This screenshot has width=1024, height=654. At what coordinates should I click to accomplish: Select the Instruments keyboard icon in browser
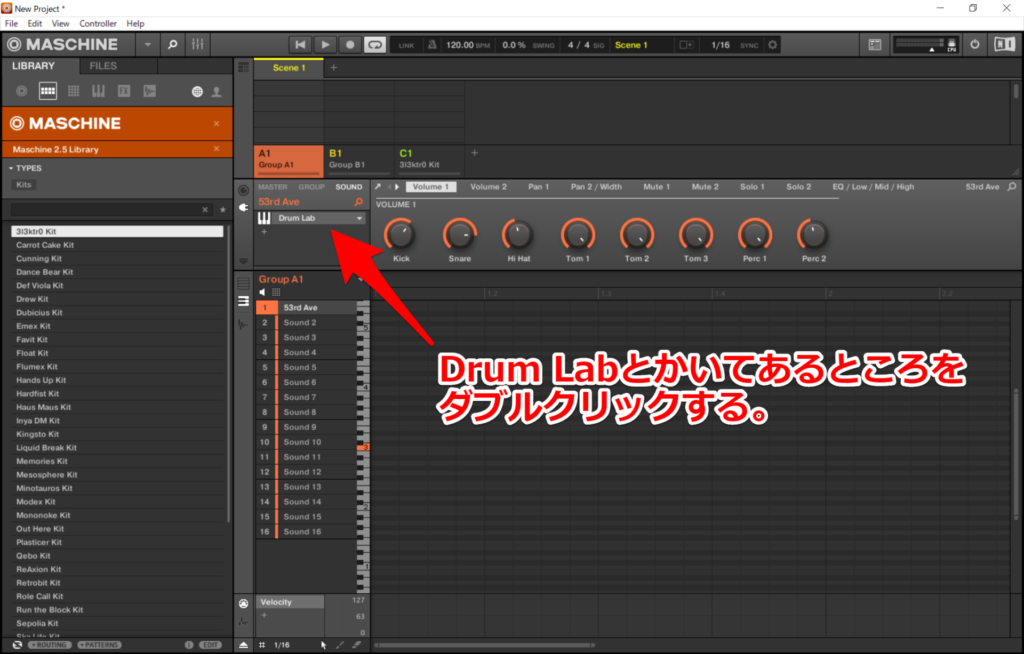[98, 91]
